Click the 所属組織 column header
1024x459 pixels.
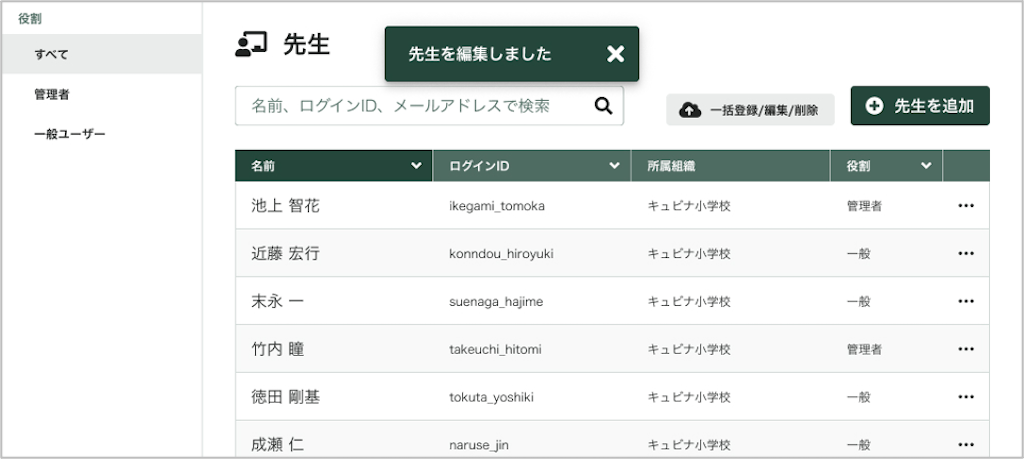click(730, 166)
